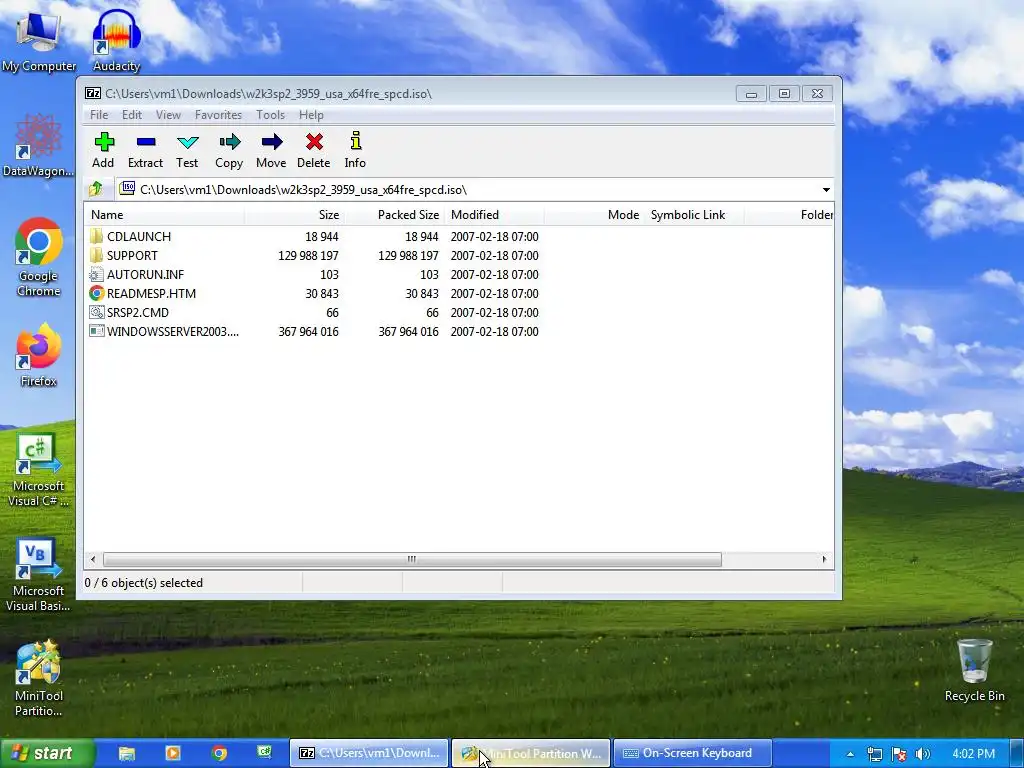1024x768 pixels.
Task: Sort by Packed Size column header
Action: (x=394, y=215)
